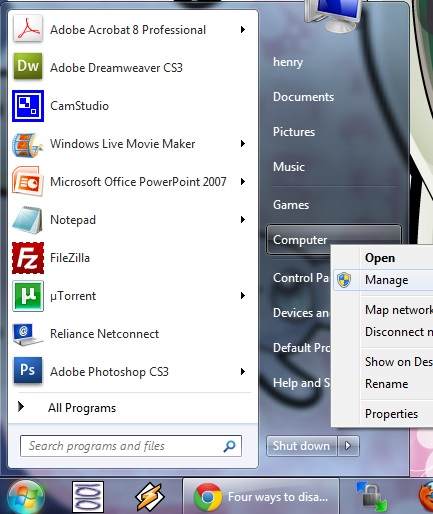Open Control Panel link
This screenshot has width=433, height=514.
[301, 278]
